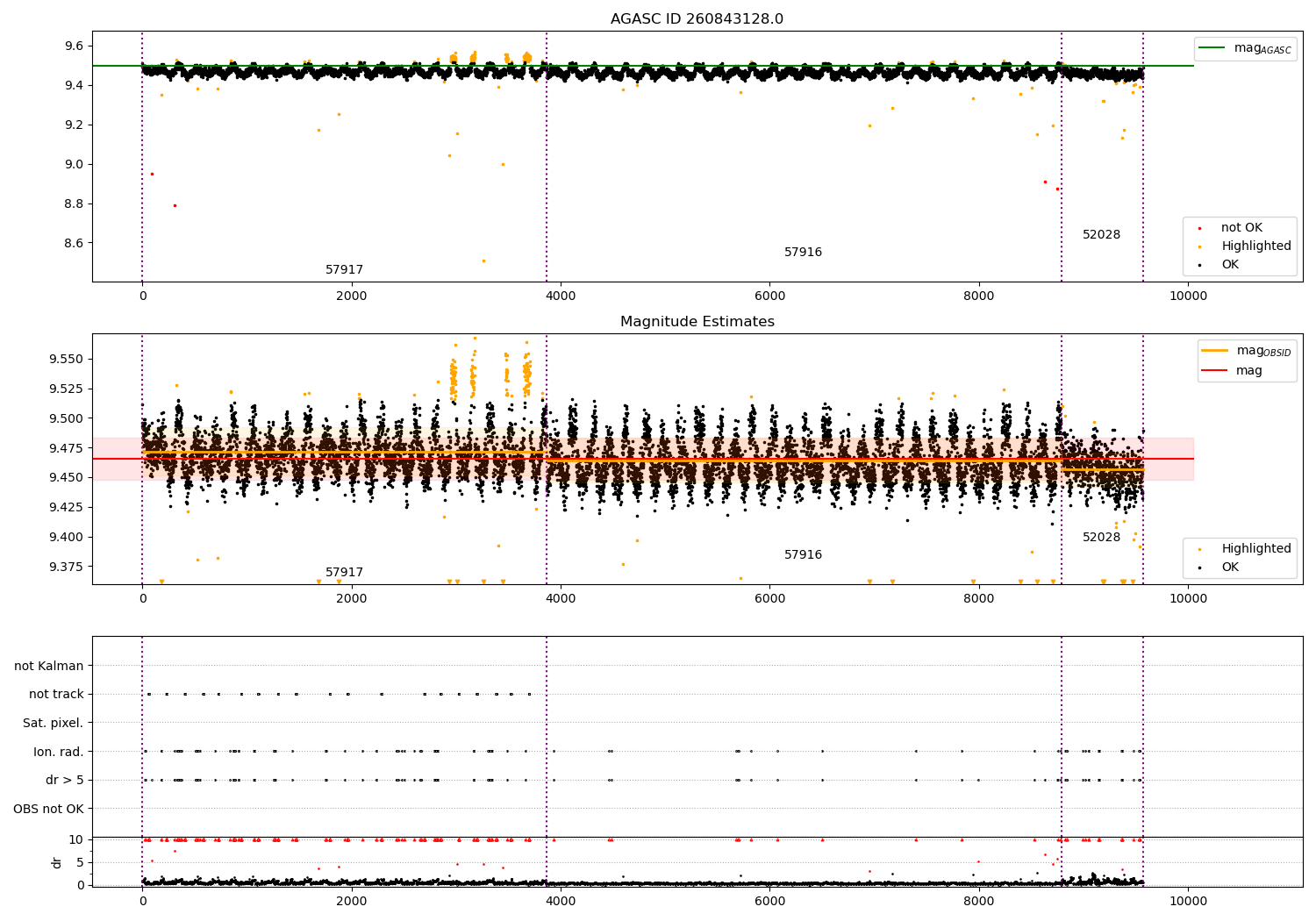Click x-axis tick 2000 under Magnitude Estimates plot

[351, 598]
